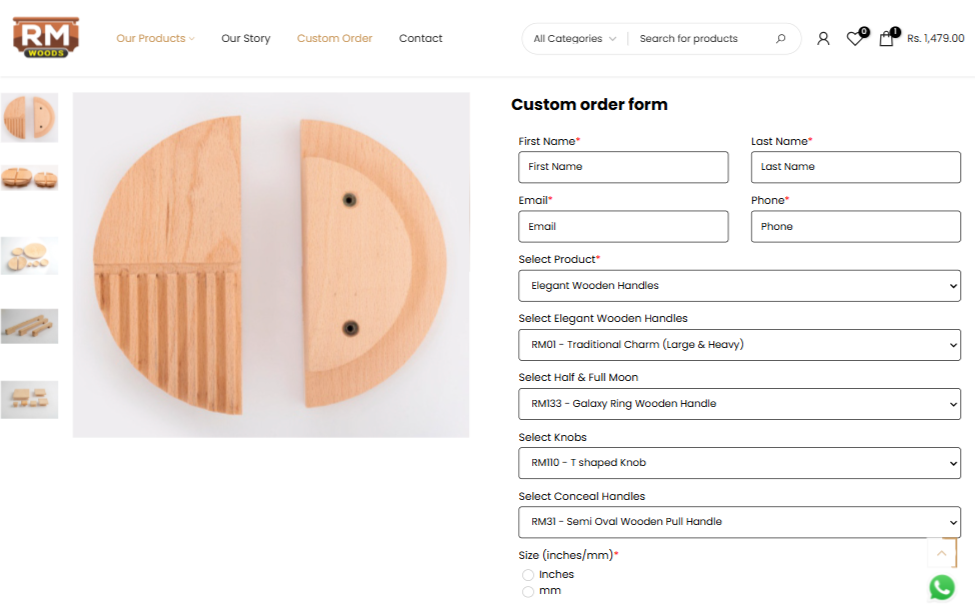The height and width of the screenshot is (610, 975).
Task: Expand the All Categories dropdown
Action: coord(574,39)
